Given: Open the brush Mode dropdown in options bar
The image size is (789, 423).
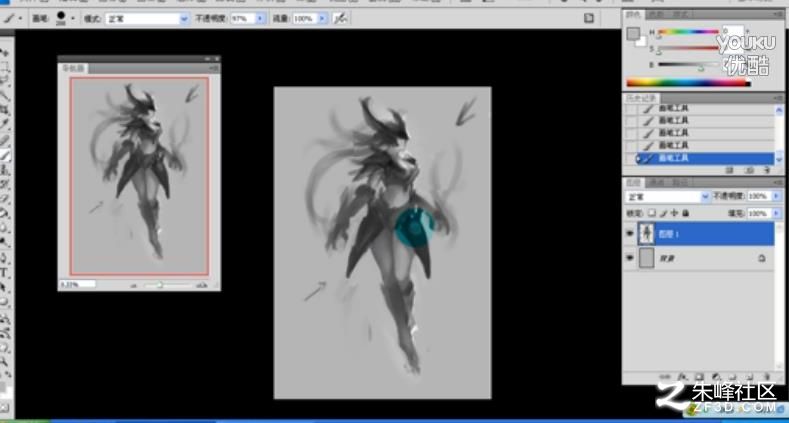Looking at the screenshot, I should pos(146,19).
